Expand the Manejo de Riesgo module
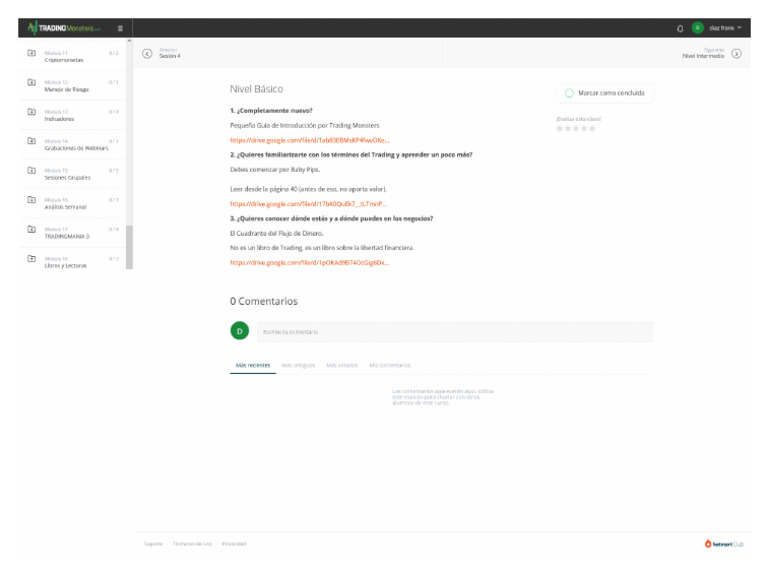 (72, 86)
